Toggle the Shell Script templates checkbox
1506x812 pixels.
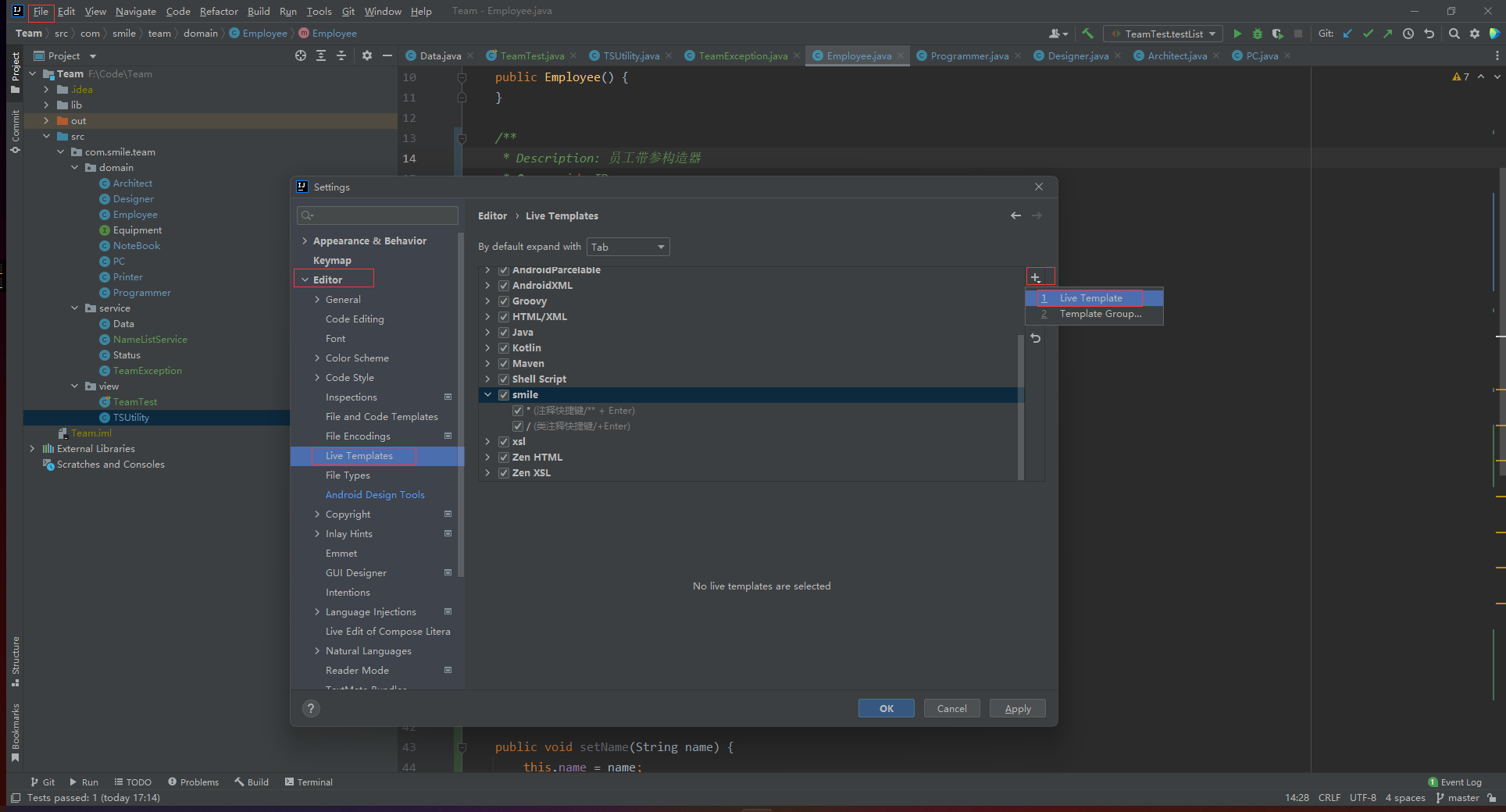[x=504, y=379]
